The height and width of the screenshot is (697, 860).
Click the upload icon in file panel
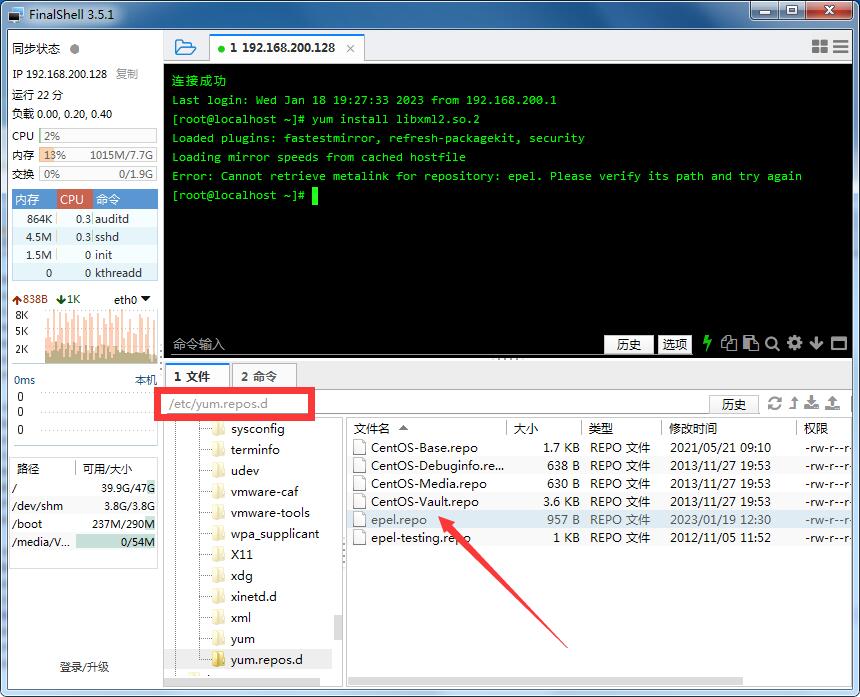click(x=832, y=403)
